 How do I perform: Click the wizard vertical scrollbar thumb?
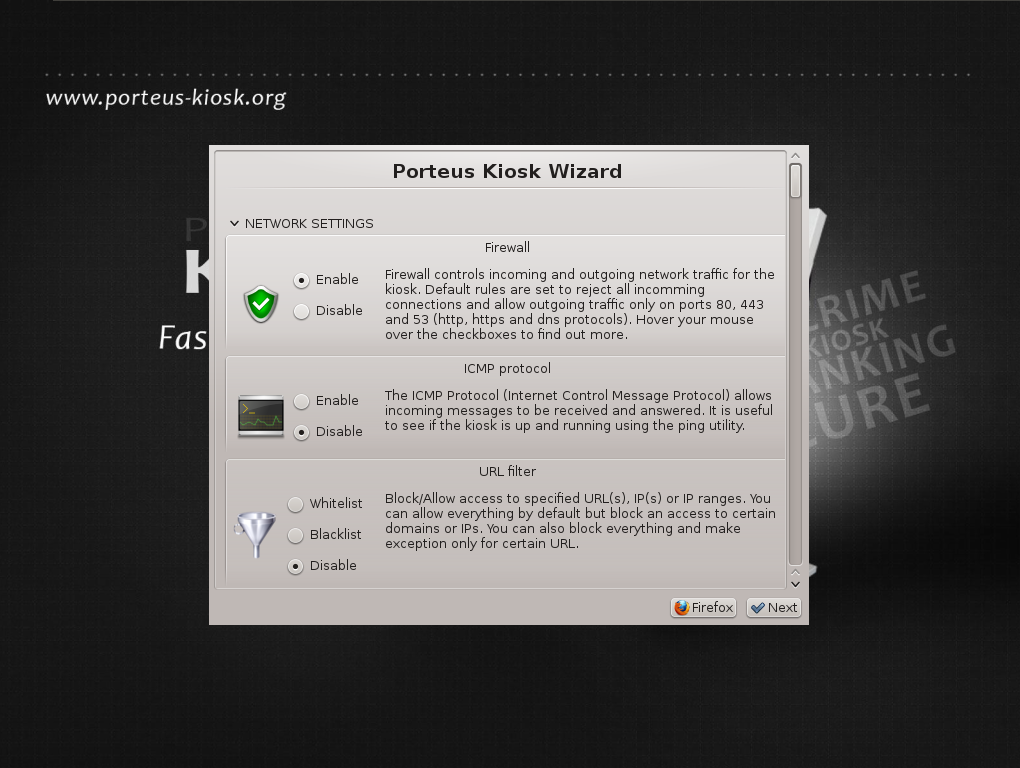click(x=795, y=180)
